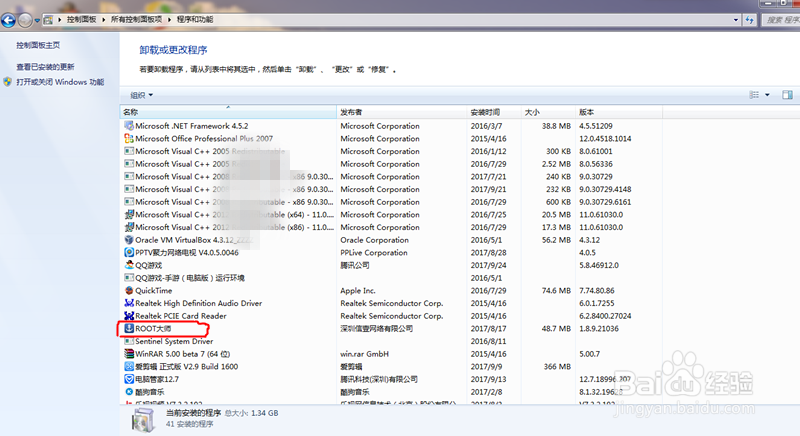The width and height of the screenshot is (800, 436).
Task: Select Oracle VM VirtualBox 4.3.12 entry
Action: 194,240
